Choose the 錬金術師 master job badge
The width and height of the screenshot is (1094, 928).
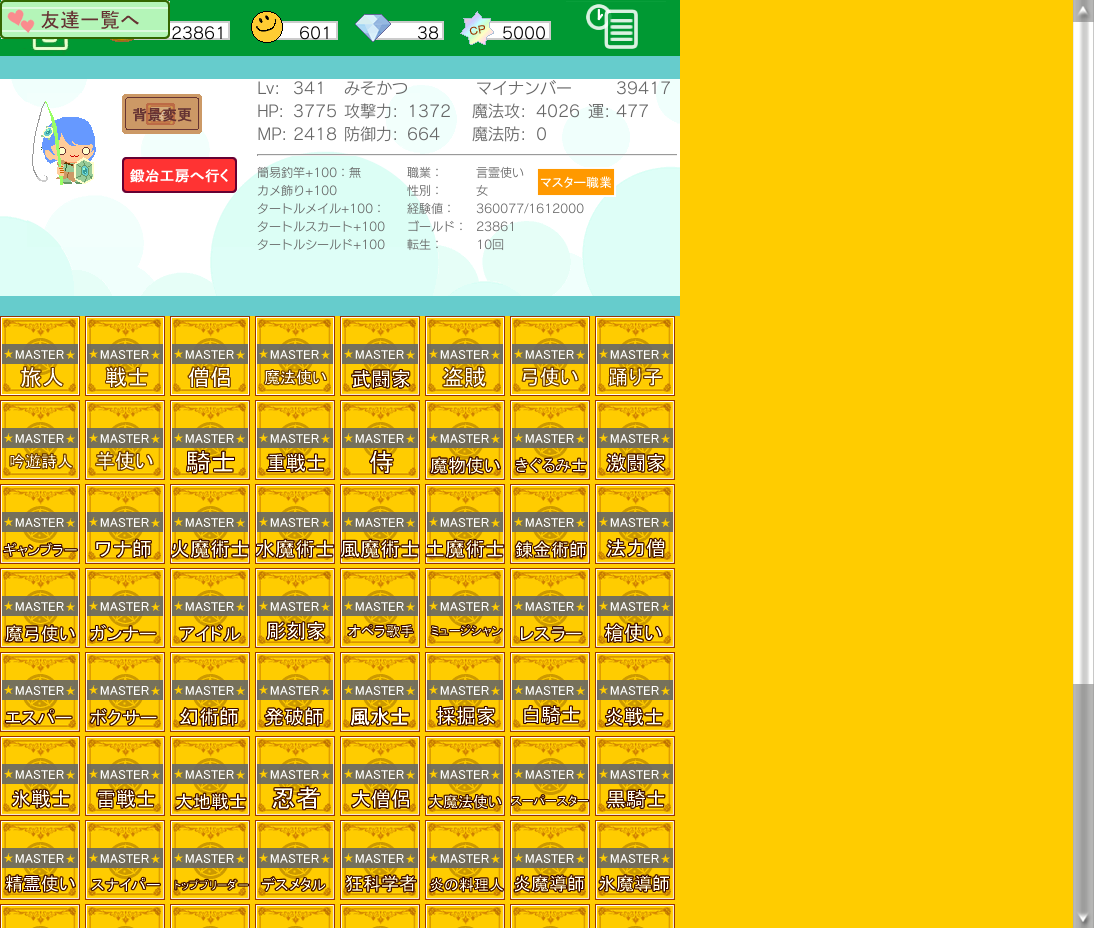(550, 524)
